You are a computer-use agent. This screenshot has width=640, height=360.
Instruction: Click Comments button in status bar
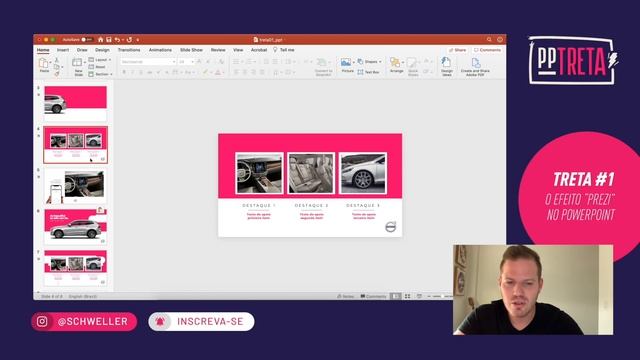[x=373, y=296]
